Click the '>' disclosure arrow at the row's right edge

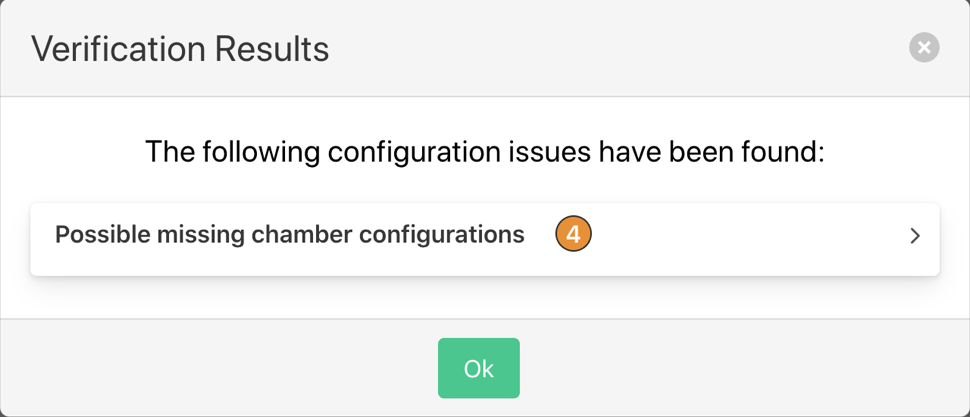pyautogui.click(x=914, y=236)
